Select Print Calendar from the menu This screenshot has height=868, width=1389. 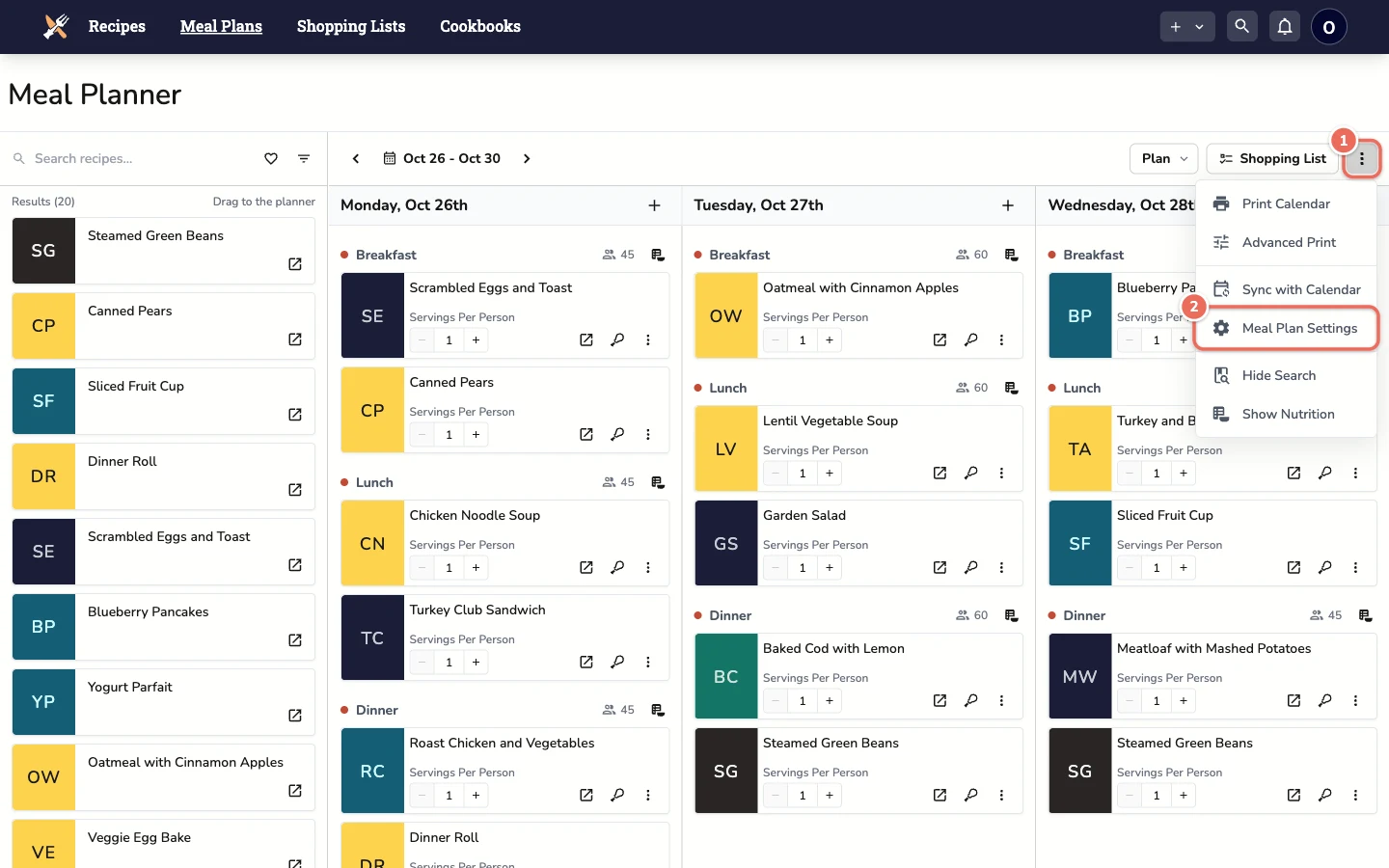click(1286, 203)
